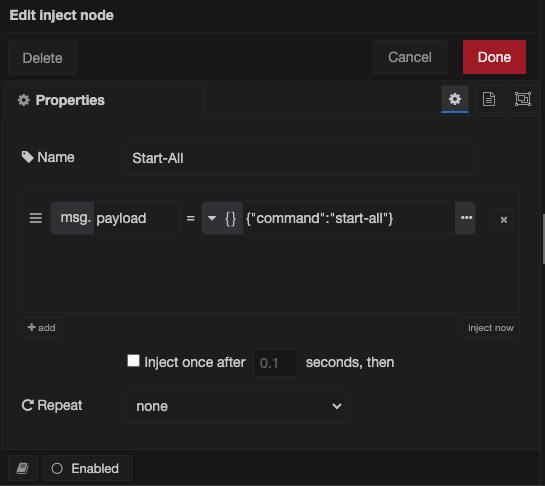
Task: Click the Done button
Action: pyautogui.click(x=494, y=57)
